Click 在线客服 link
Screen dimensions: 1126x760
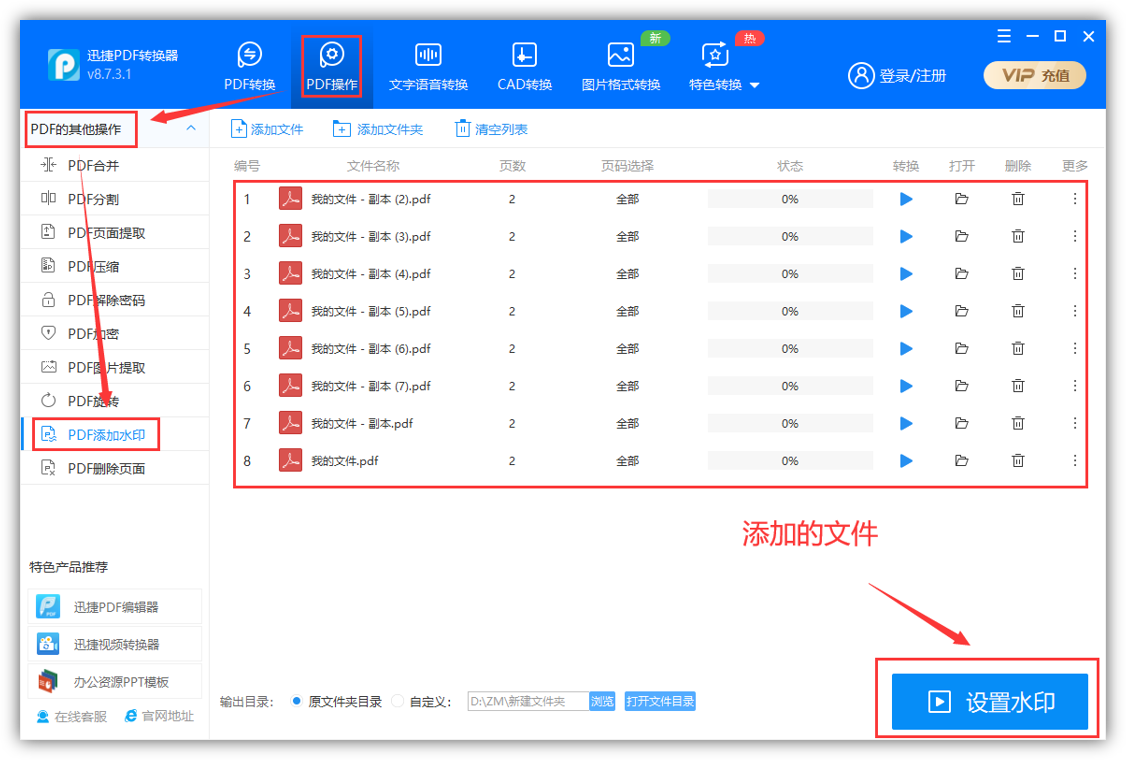pos(72,716)
